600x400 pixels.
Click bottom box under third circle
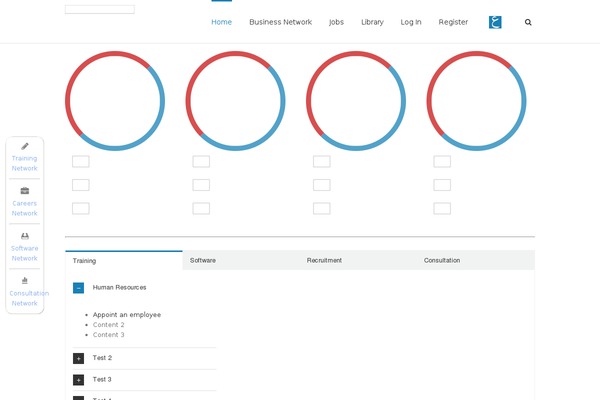(x=322, y=209)
